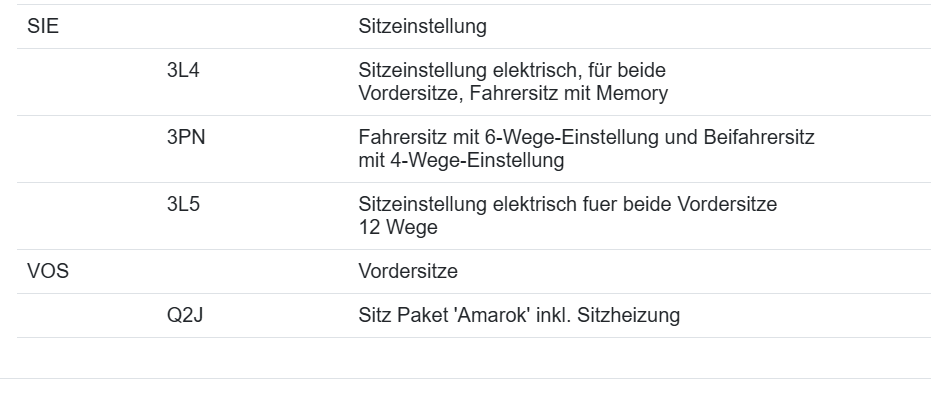Click option code Q2J

(186, 316)
